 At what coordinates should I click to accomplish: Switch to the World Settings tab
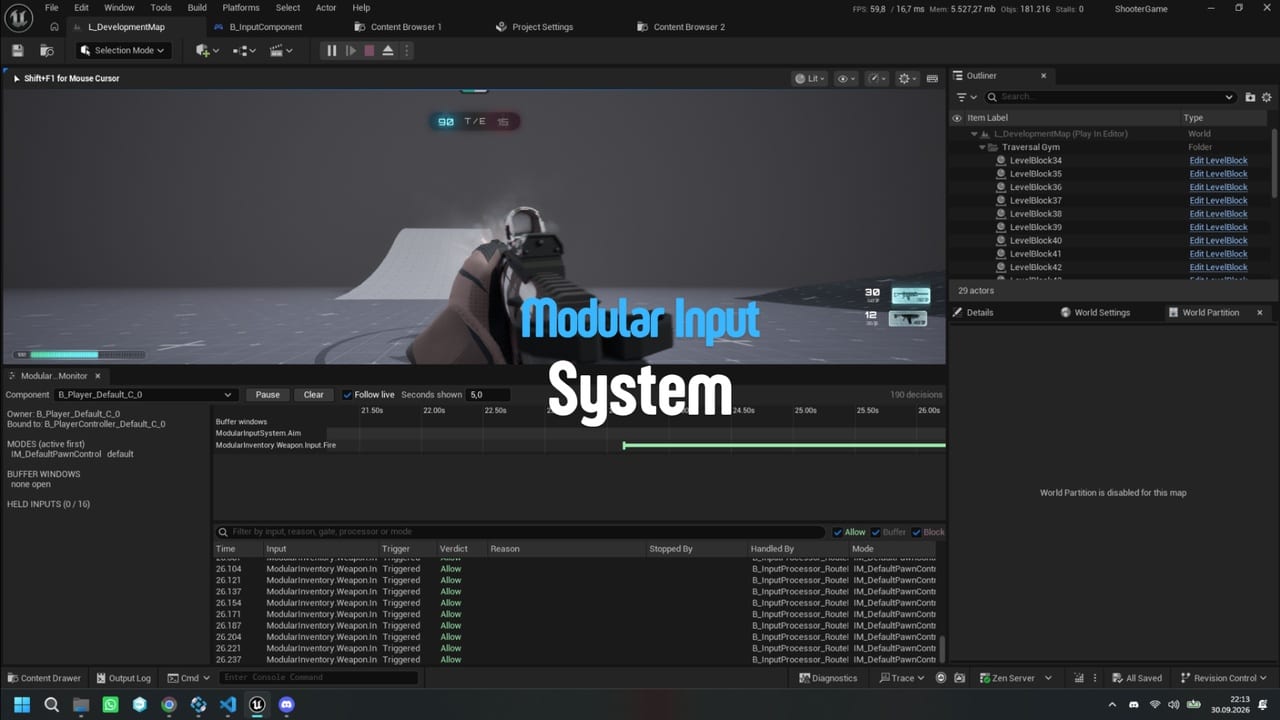(1101, 312)
